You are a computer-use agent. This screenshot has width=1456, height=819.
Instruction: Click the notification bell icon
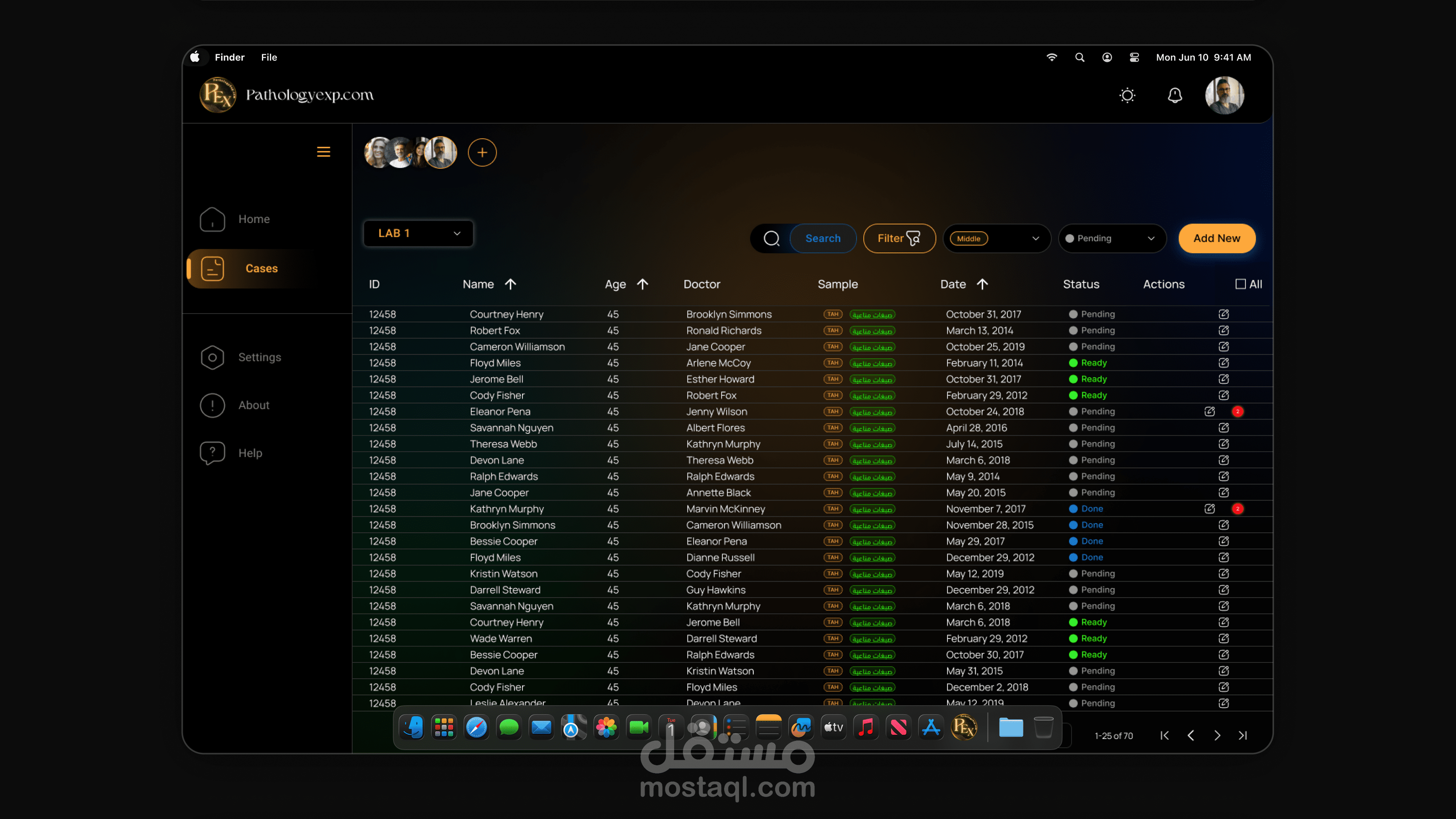point(1175,95)
